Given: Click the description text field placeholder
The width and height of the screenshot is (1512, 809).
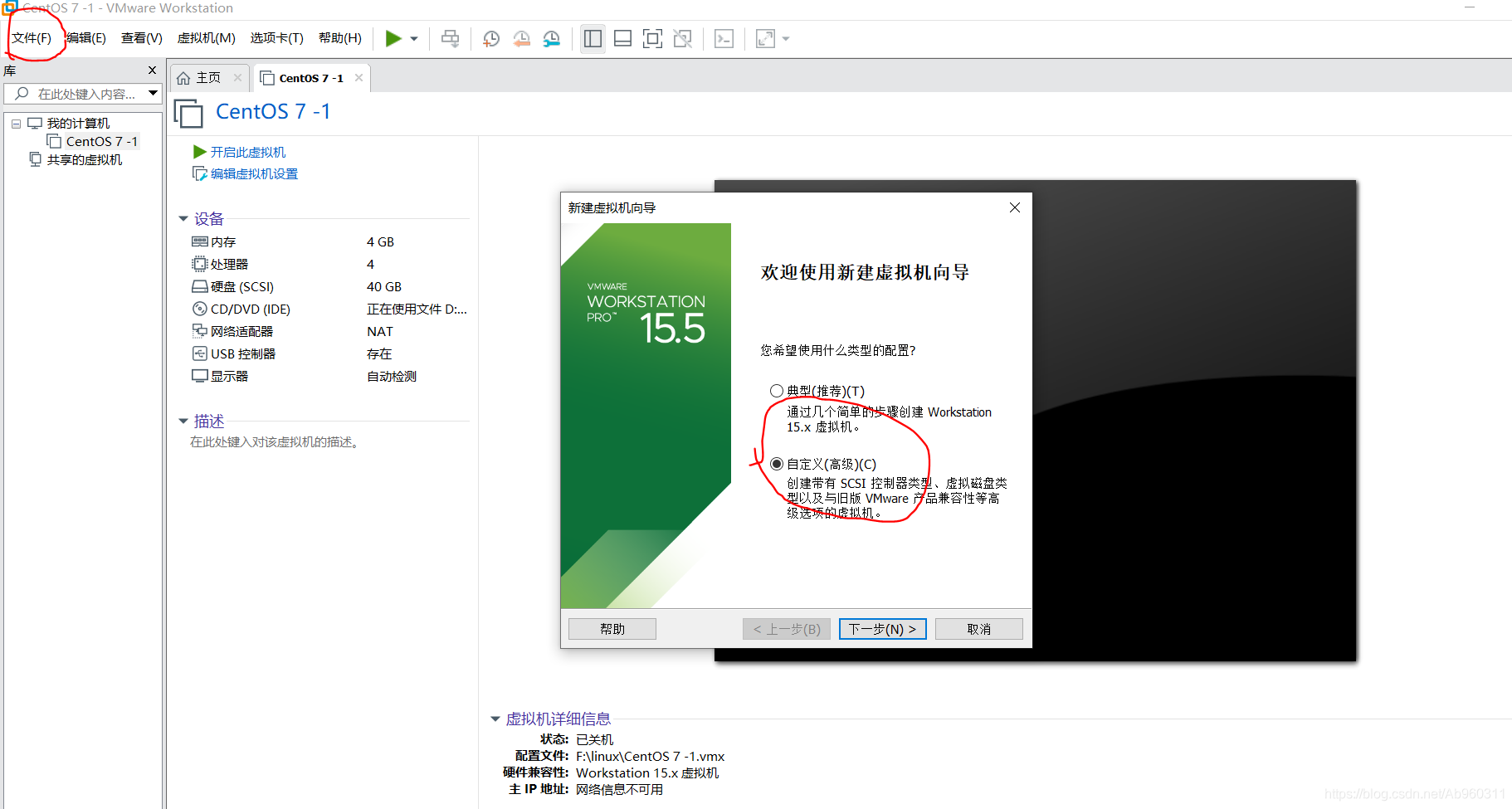Looking at the screenshot, I should pos(276,442).
